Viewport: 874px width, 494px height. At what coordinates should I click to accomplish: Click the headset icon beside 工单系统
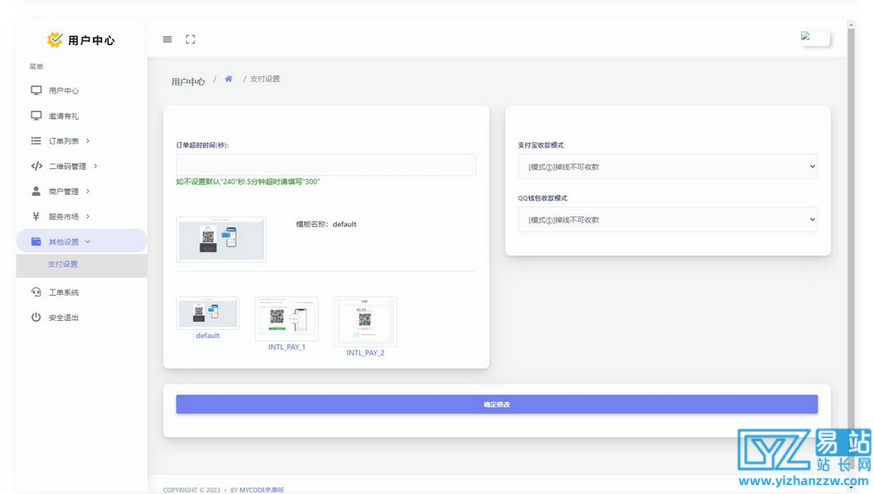[36, 292]
